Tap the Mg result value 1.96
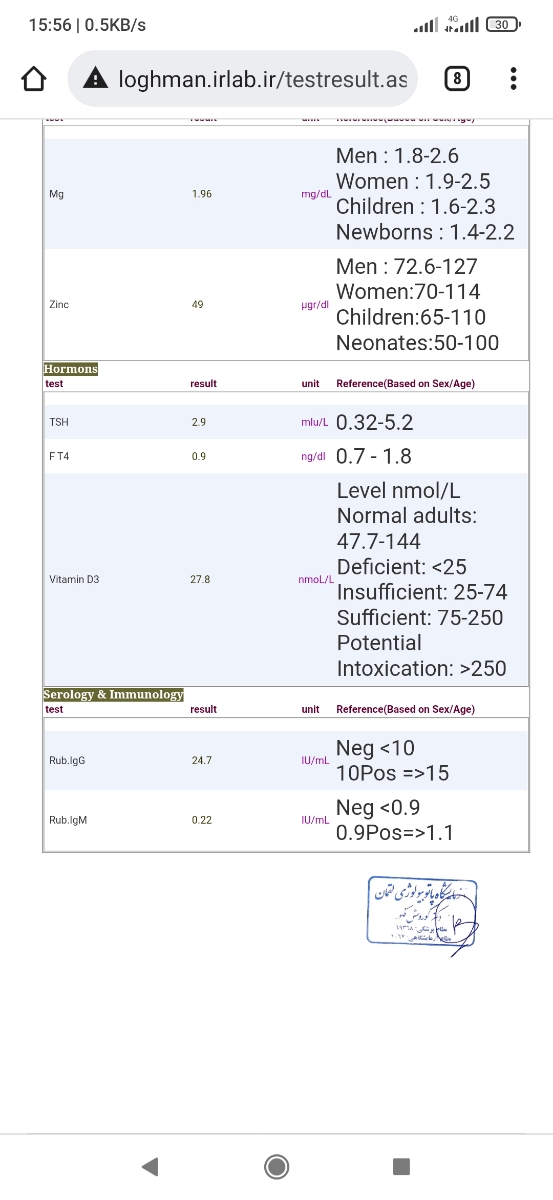This screenshot has height=1200, width=553. coord(201,193)
